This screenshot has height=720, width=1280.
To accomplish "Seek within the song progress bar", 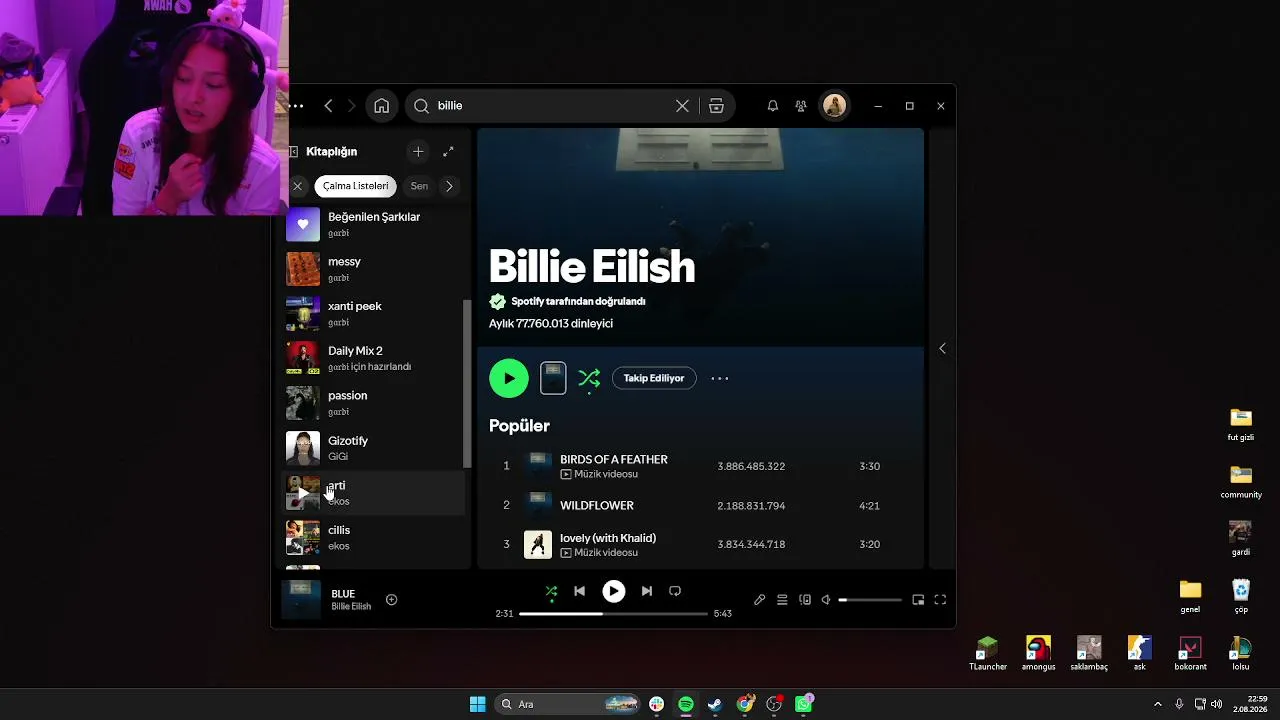I will [613, 613].
